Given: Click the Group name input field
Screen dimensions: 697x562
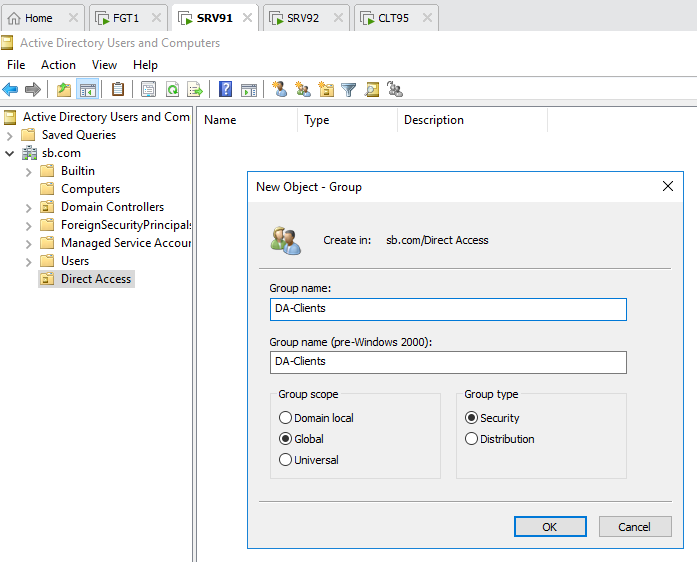Looking at the screenshot, I should coord(448,309).
